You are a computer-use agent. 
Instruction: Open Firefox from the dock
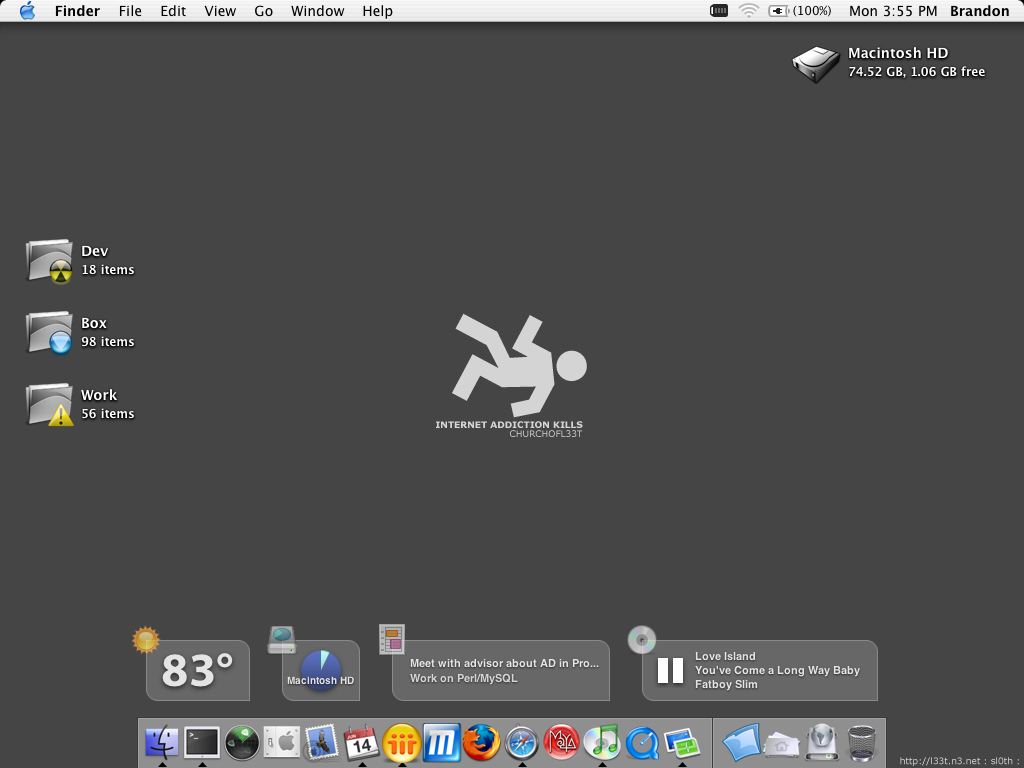tap(481, 742)
